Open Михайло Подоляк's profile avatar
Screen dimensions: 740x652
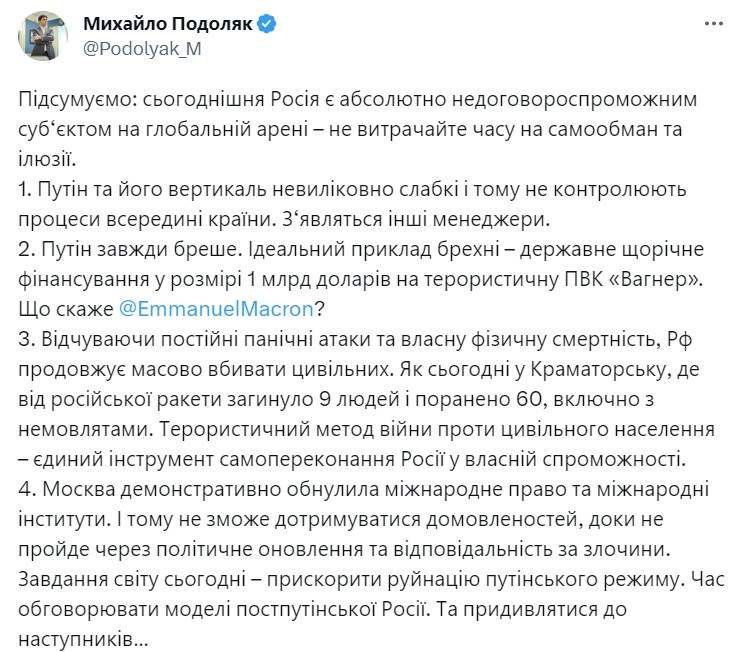42,36
